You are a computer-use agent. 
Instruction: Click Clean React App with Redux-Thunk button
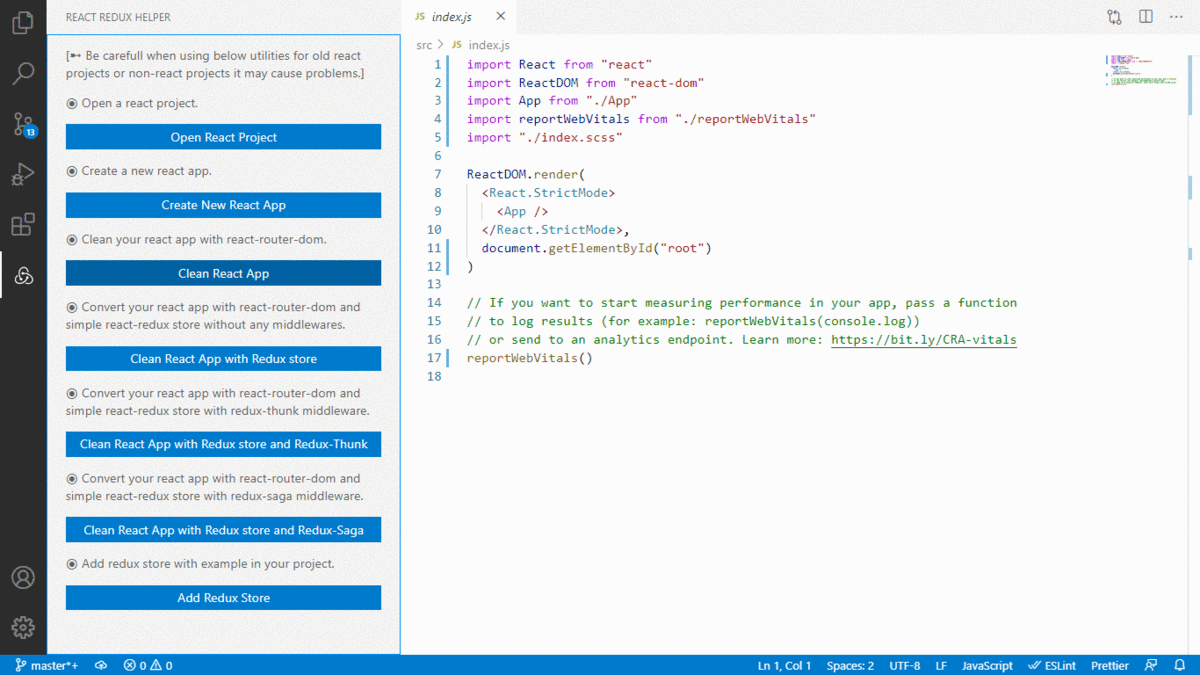223,444
